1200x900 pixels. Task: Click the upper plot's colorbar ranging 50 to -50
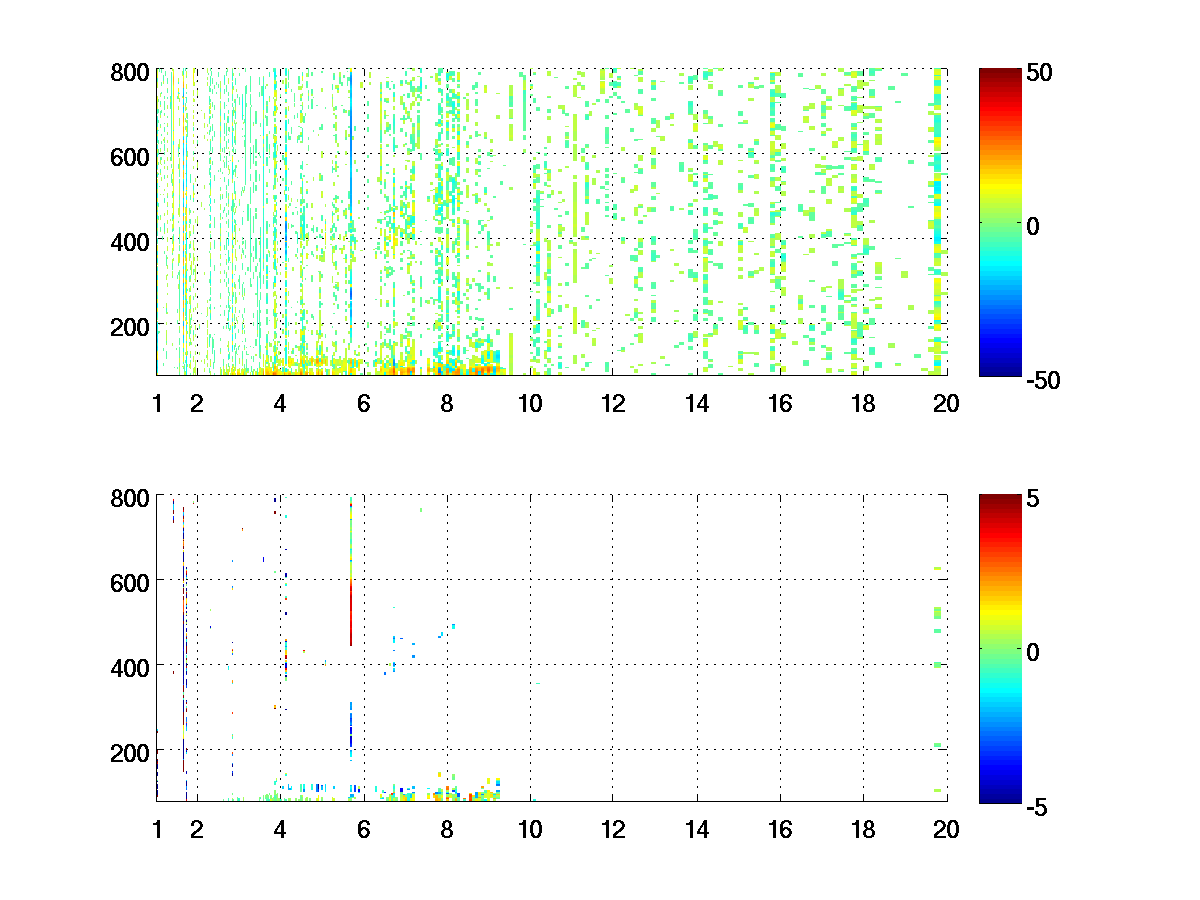tap(1001, 222)
